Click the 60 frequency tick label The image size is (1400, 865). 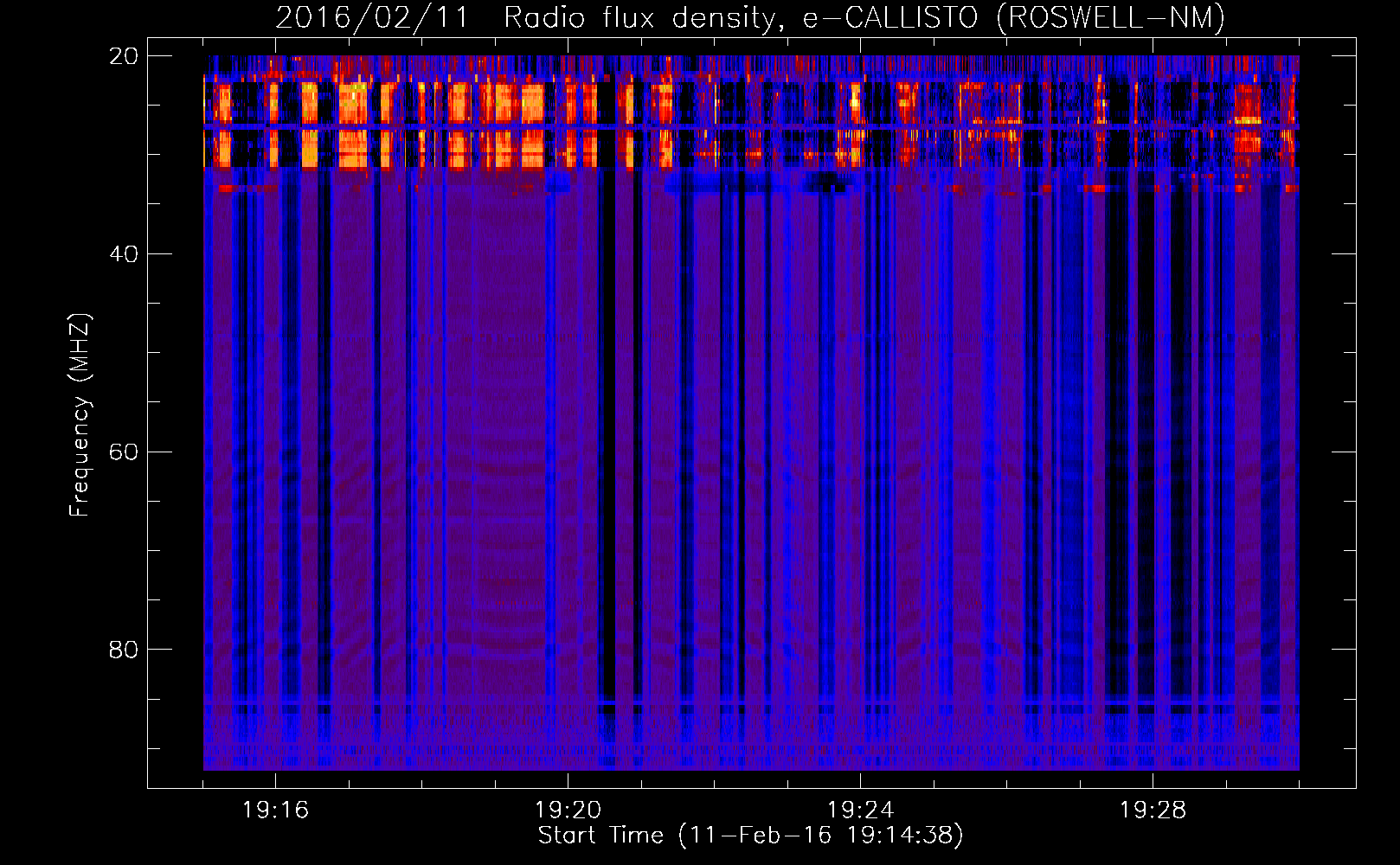click(x=123, y=452)
